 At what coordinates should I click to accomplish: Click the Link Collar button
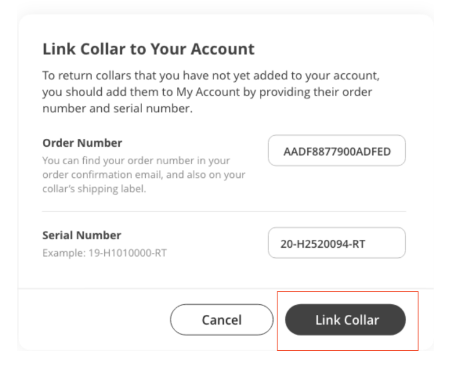[x=345, y=320]
